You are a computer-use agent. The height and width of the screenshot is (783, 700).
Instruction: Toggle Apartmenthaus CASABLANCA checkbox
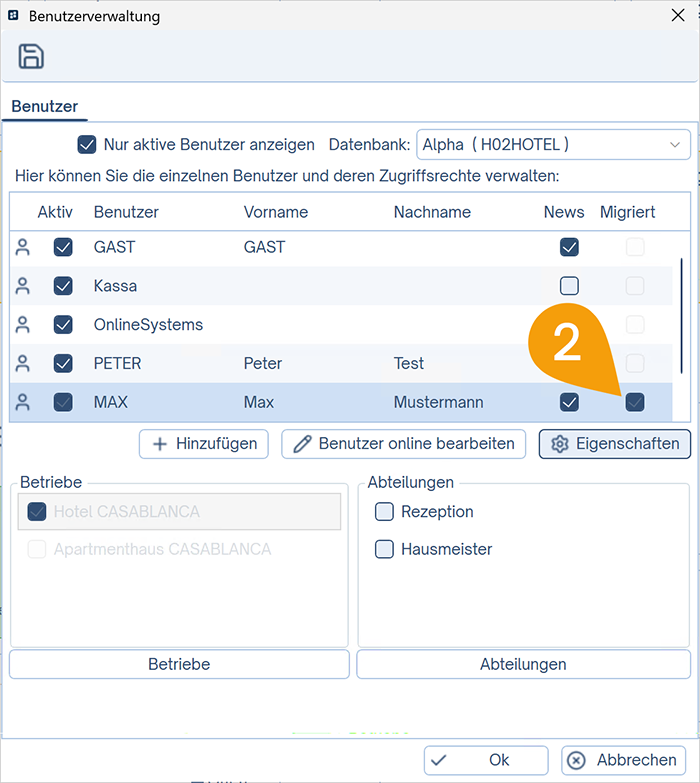point(37,549)
